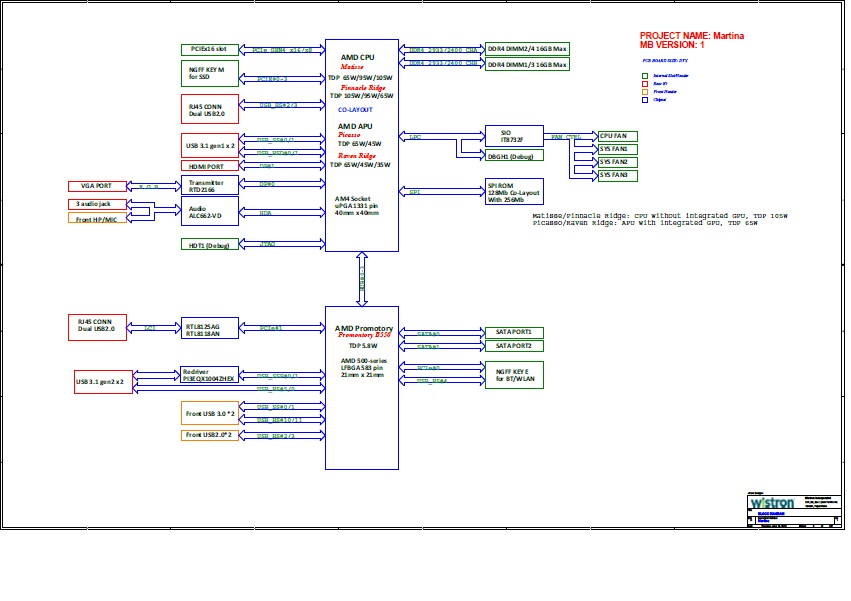
Task: Select the NGFF KEY E for BT/WLAN block
Action: (x=514, y=375)
